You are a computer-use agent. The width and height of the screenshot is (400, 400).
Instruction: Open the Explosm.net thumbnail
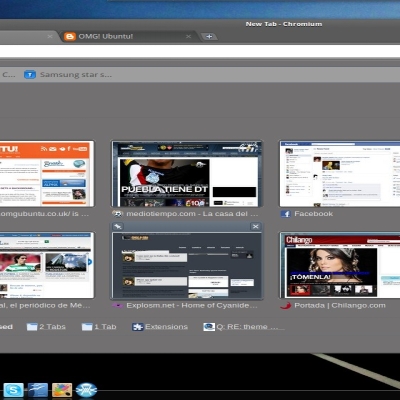pyautogui.click(x=187, y=265)
